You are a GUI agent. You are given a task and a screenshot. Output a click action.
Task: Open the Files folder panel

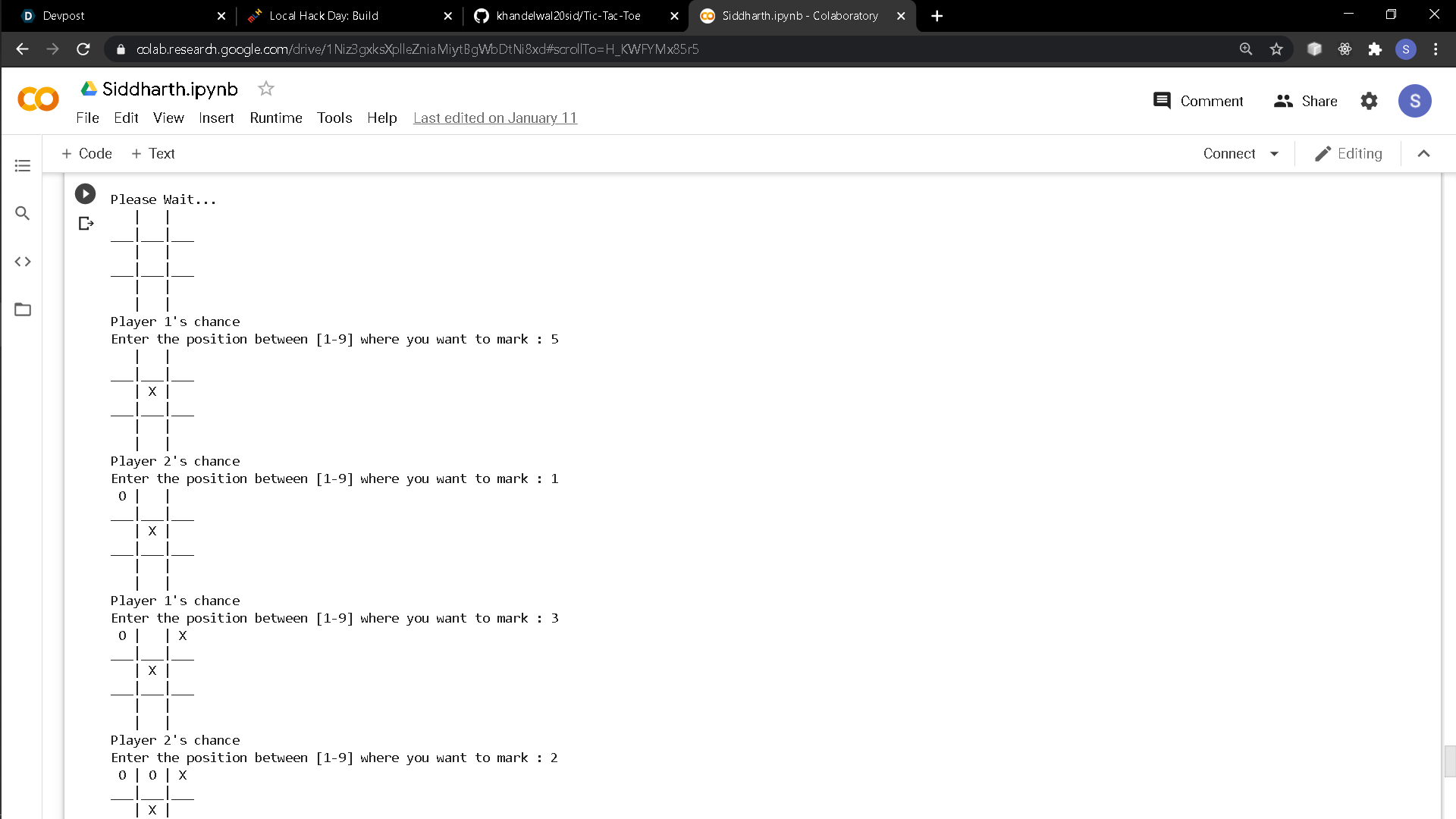[x=23, y=309]
